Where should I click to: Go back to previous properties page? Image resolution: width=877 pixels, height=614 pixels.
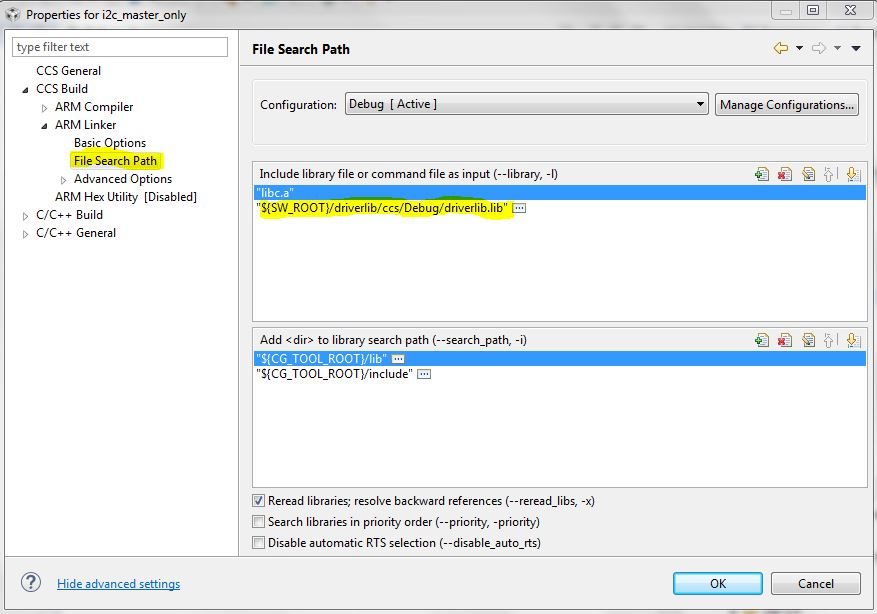(x=781, y=48)
